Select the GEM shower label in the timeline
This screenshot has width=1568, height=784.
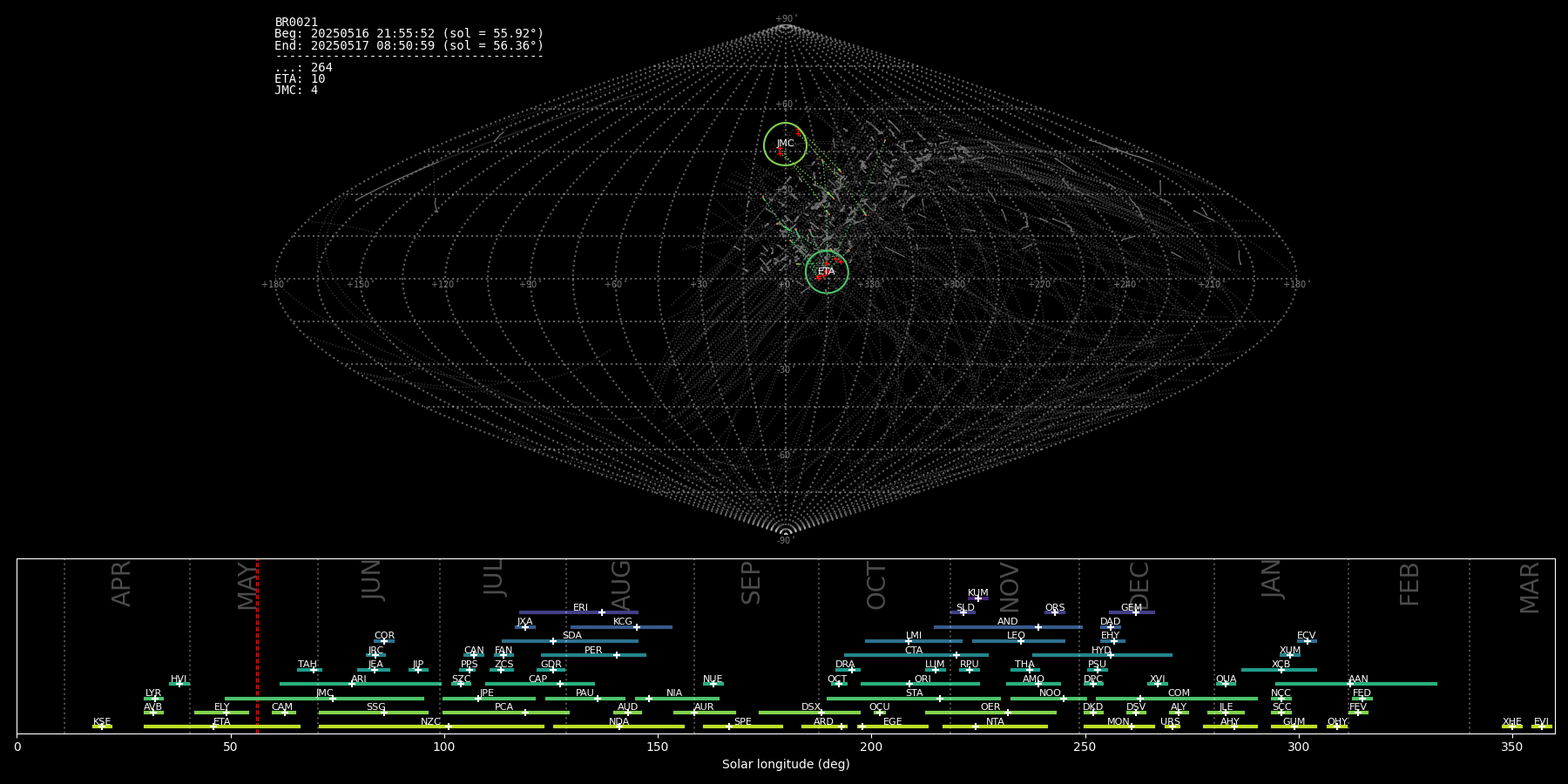tap(1132, 608)
